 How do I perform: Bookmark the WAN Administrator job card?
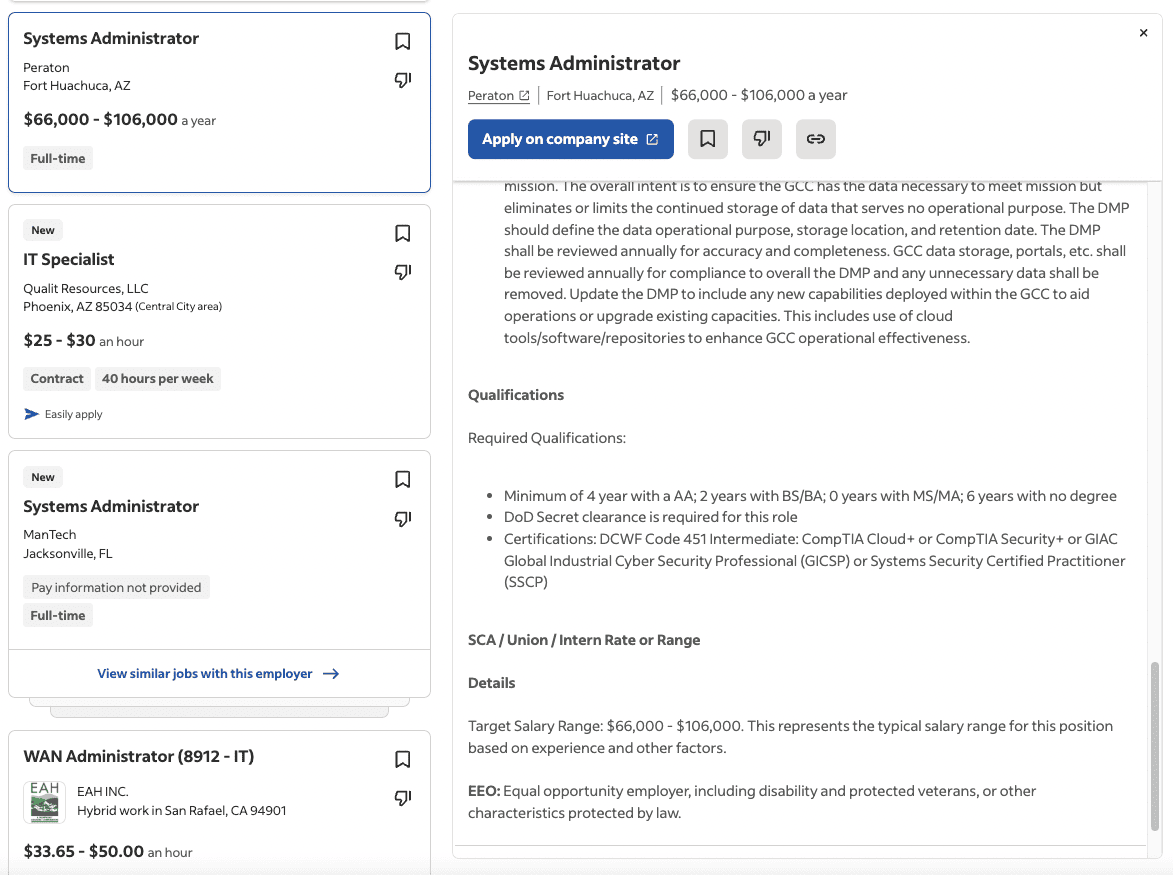click(402, 760)
